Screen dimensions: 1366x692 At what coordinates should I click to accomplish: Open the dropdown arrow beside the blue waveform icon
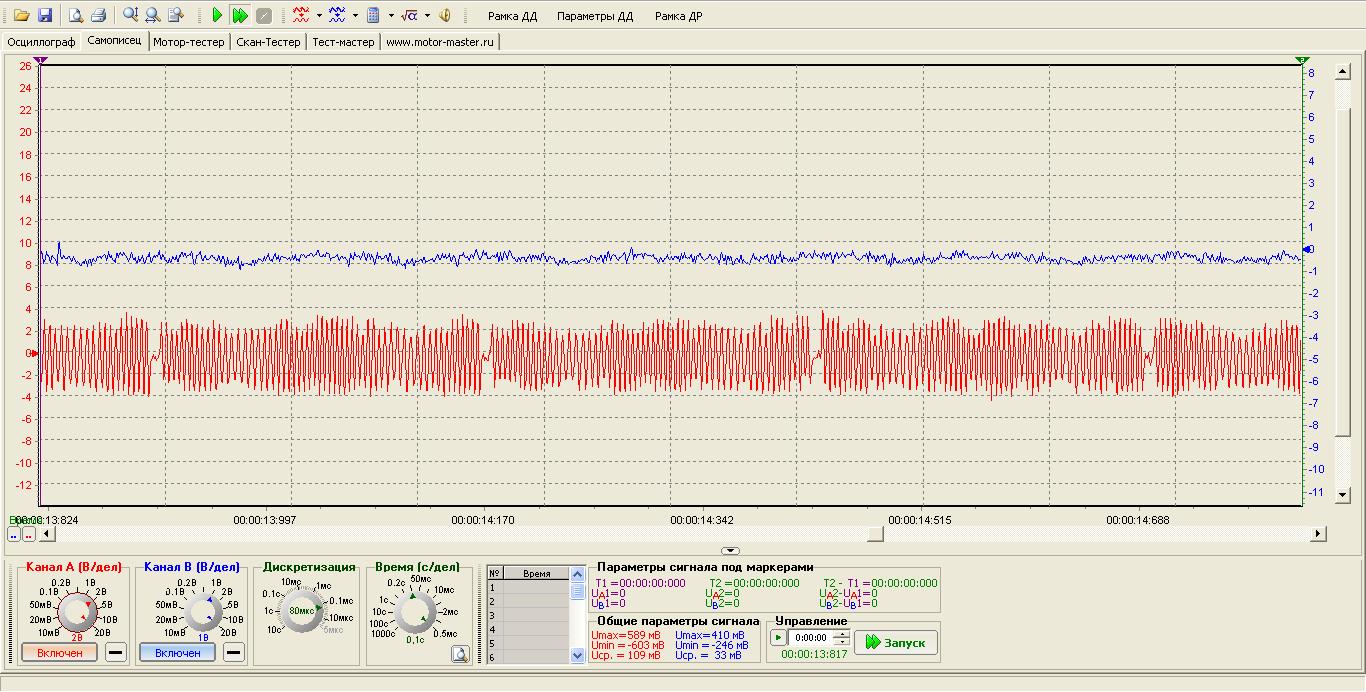355,16
